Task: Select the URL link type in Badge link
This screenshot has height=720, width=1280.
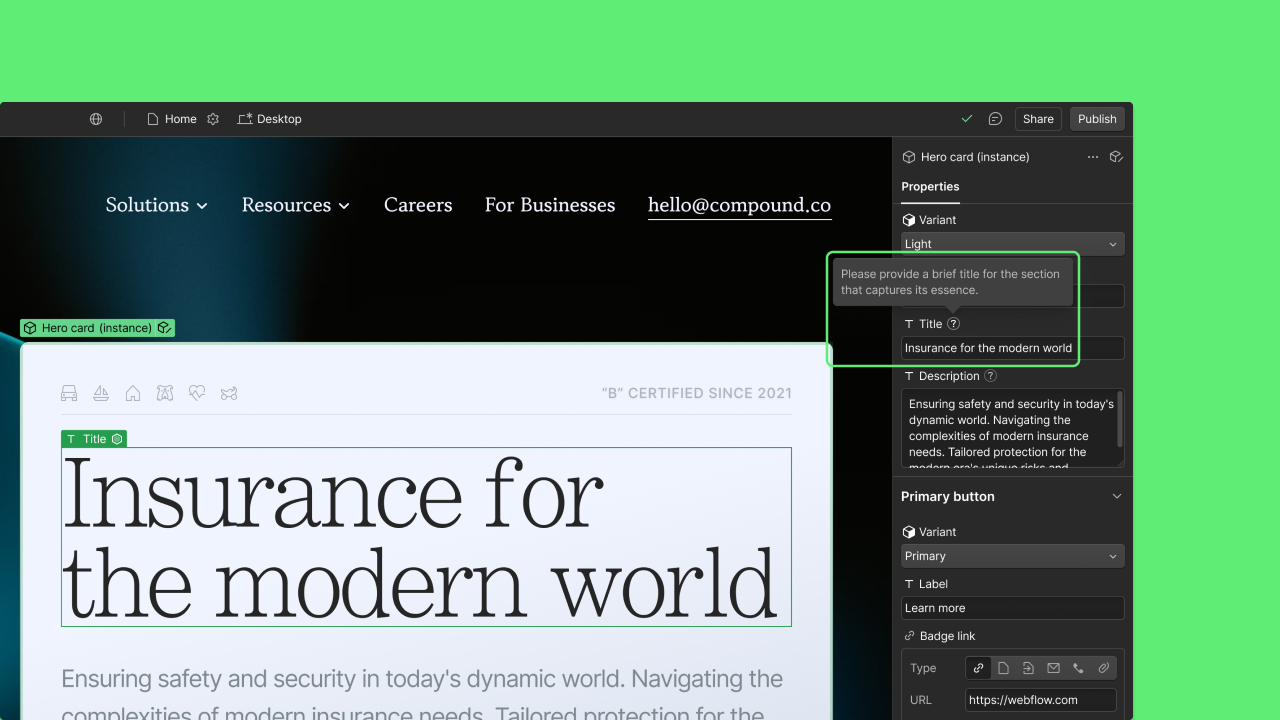Action: (978, 667)
